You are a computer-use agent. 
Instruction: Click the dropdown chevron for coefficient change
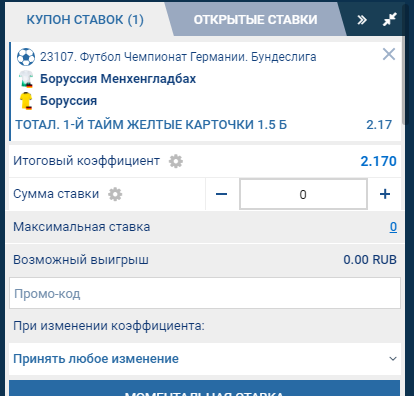click(393, 359)
